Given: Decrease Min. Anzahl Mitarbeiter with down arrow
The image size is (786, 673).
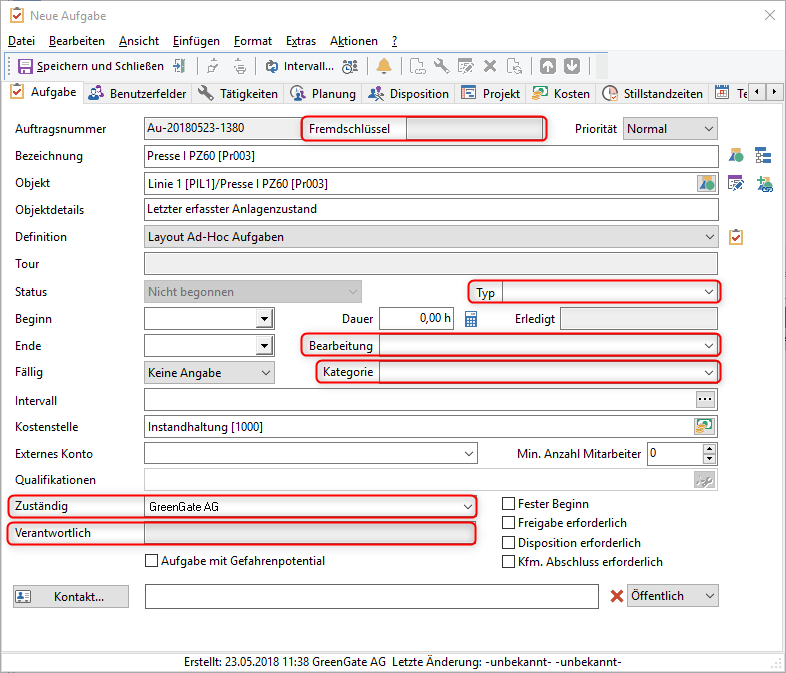Looking at the screenshot, I should (709, 459).
